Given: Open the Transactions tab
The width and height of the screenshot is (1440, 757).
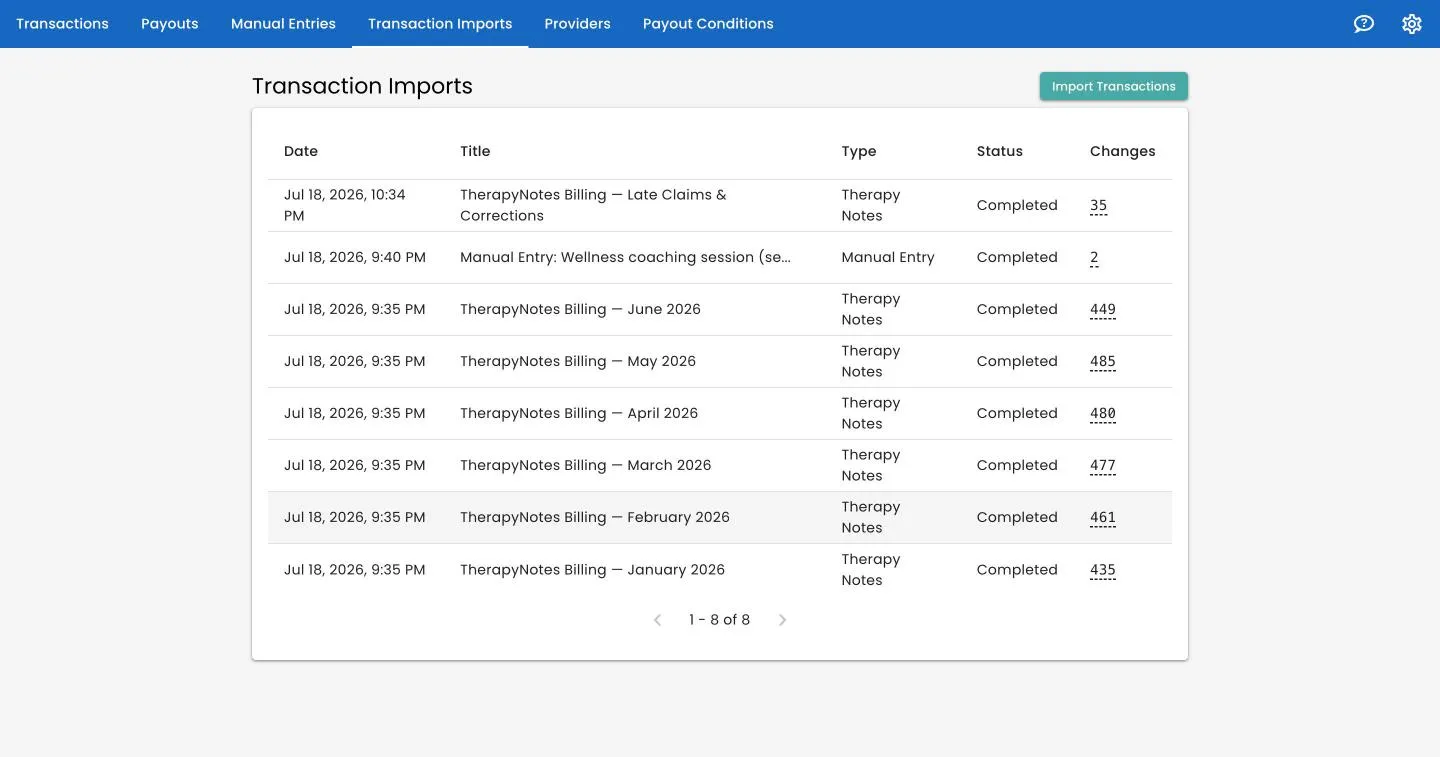Looking at the screenshot, I should click(62, 24).
